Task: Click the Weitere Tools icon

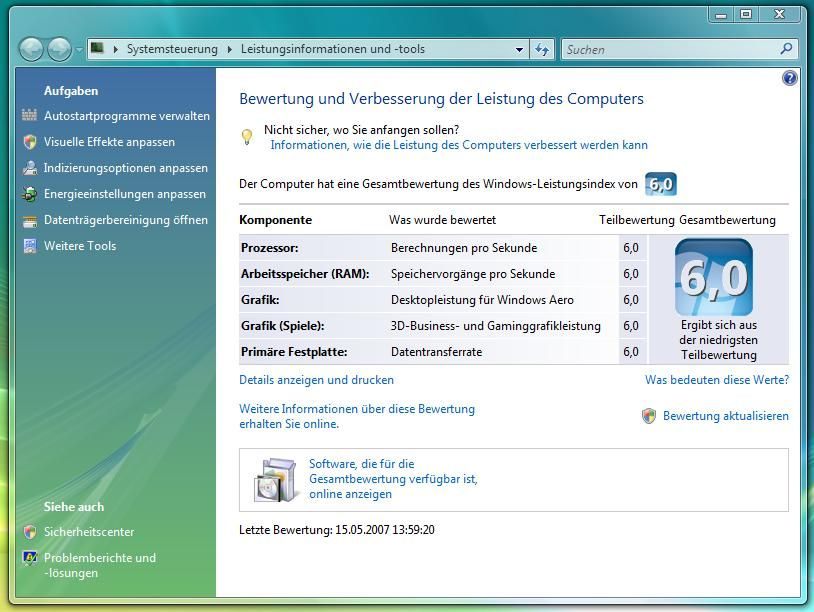Action: (30, 246)
